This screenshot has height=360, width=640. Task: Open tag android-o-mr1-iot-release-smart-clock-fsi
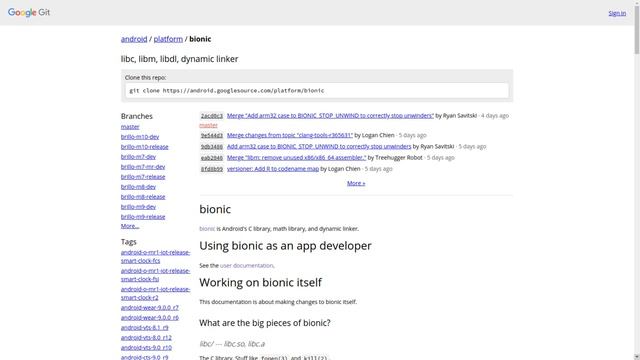coord(155,275)
